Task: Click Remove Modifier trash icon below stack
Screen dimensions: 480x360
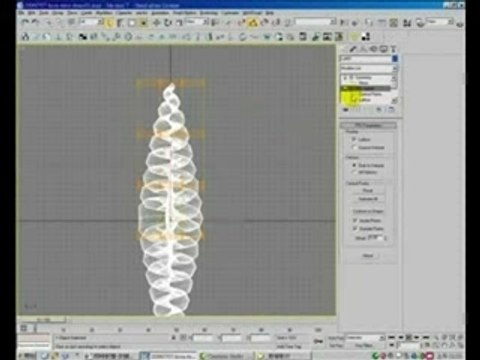Action: pos(379,110)
